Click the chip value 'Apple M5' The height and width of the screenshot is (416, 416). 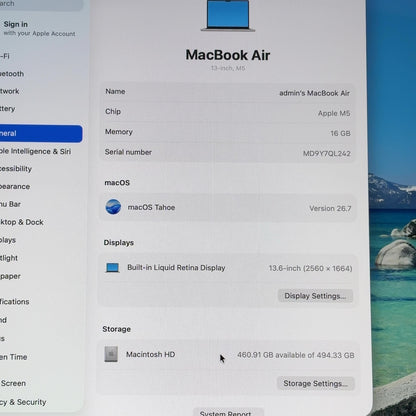[x=334, y=113]
